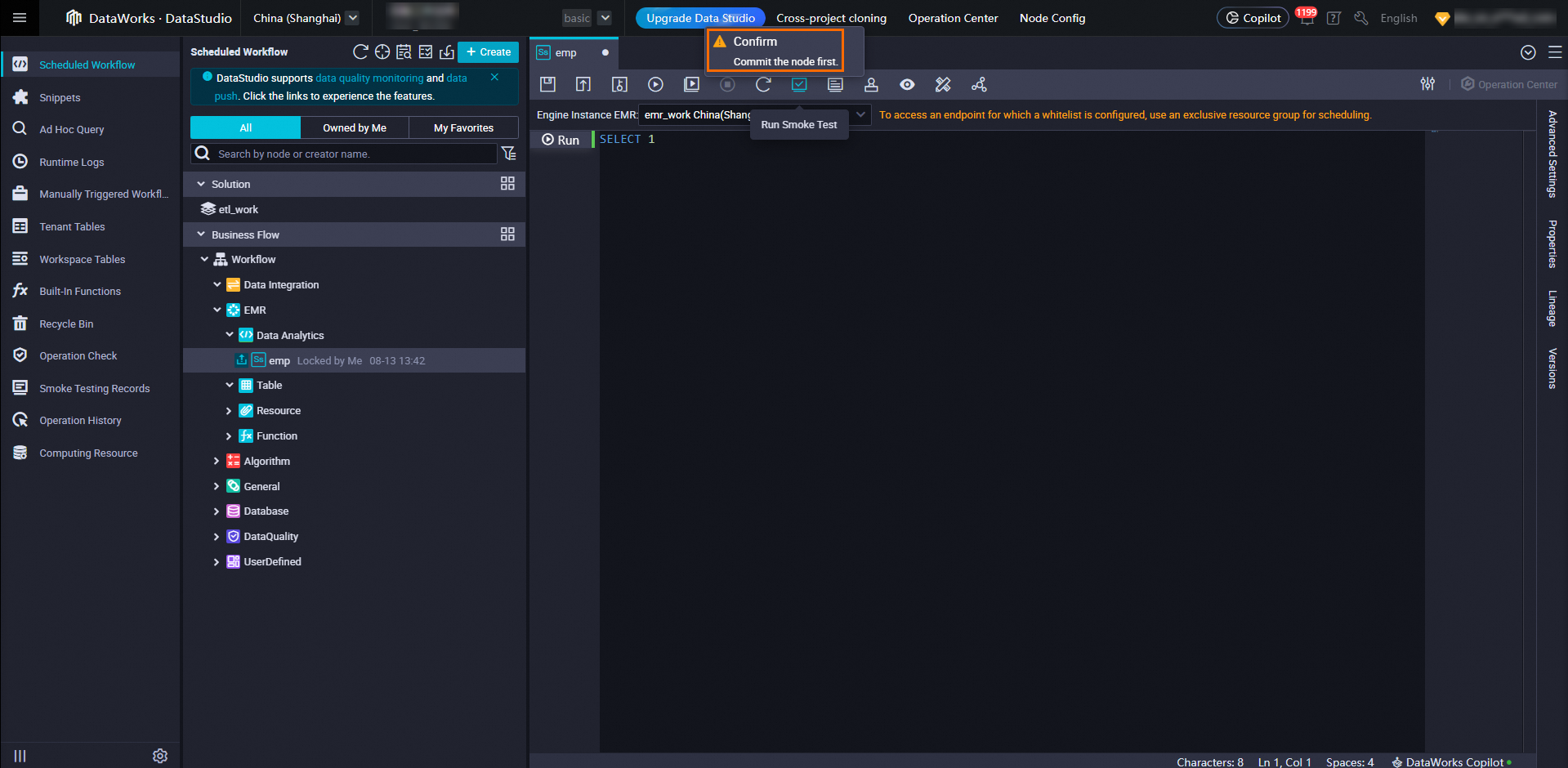Click the Run play icon in toolbar
This screenshot has width=1568, height=768.
655,84
